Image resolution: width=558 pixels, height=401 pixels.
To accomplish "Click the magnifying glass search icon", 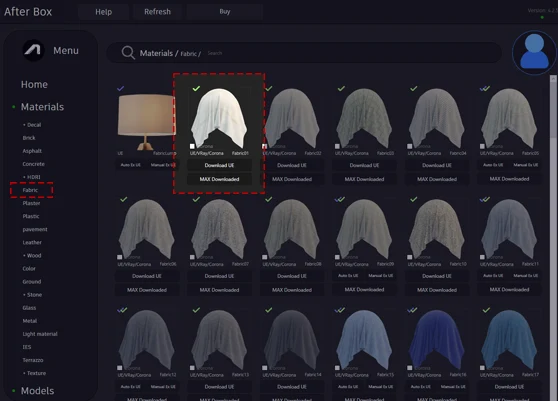I will click(128, 53).
